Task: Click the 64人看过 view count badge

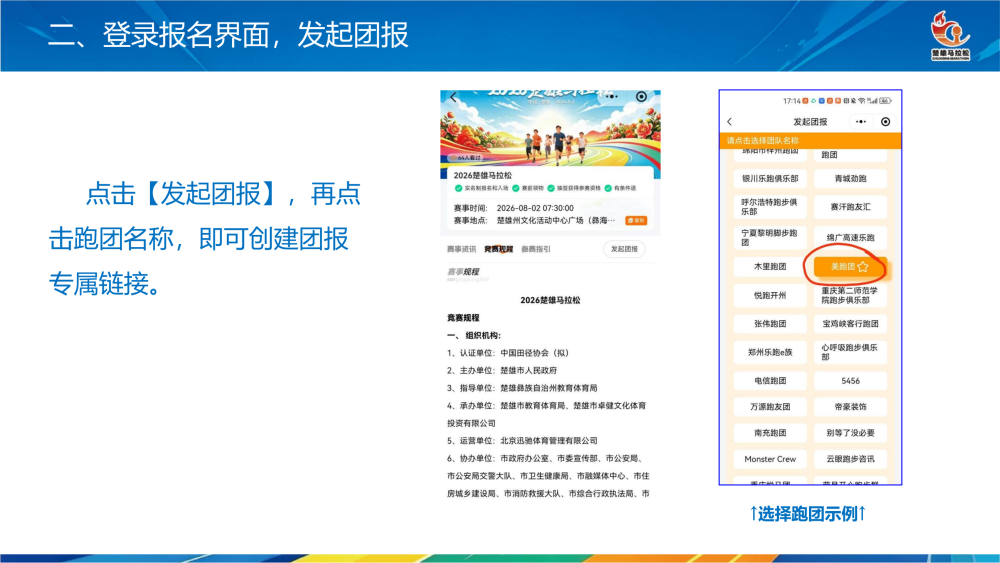Action: [467, 157]
